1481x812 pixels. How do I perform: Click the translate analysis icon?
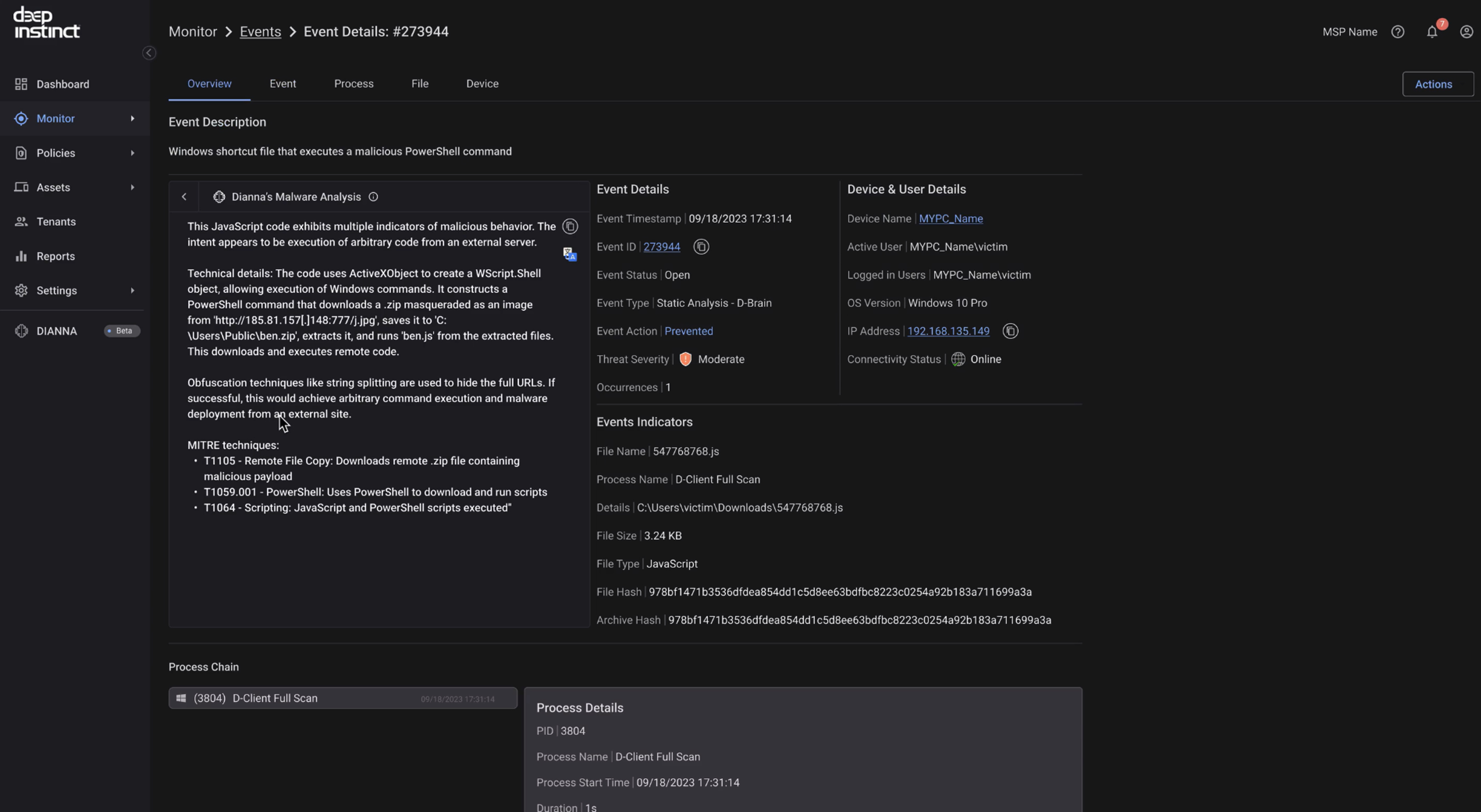pyautogui.click(x=570, y=254)
